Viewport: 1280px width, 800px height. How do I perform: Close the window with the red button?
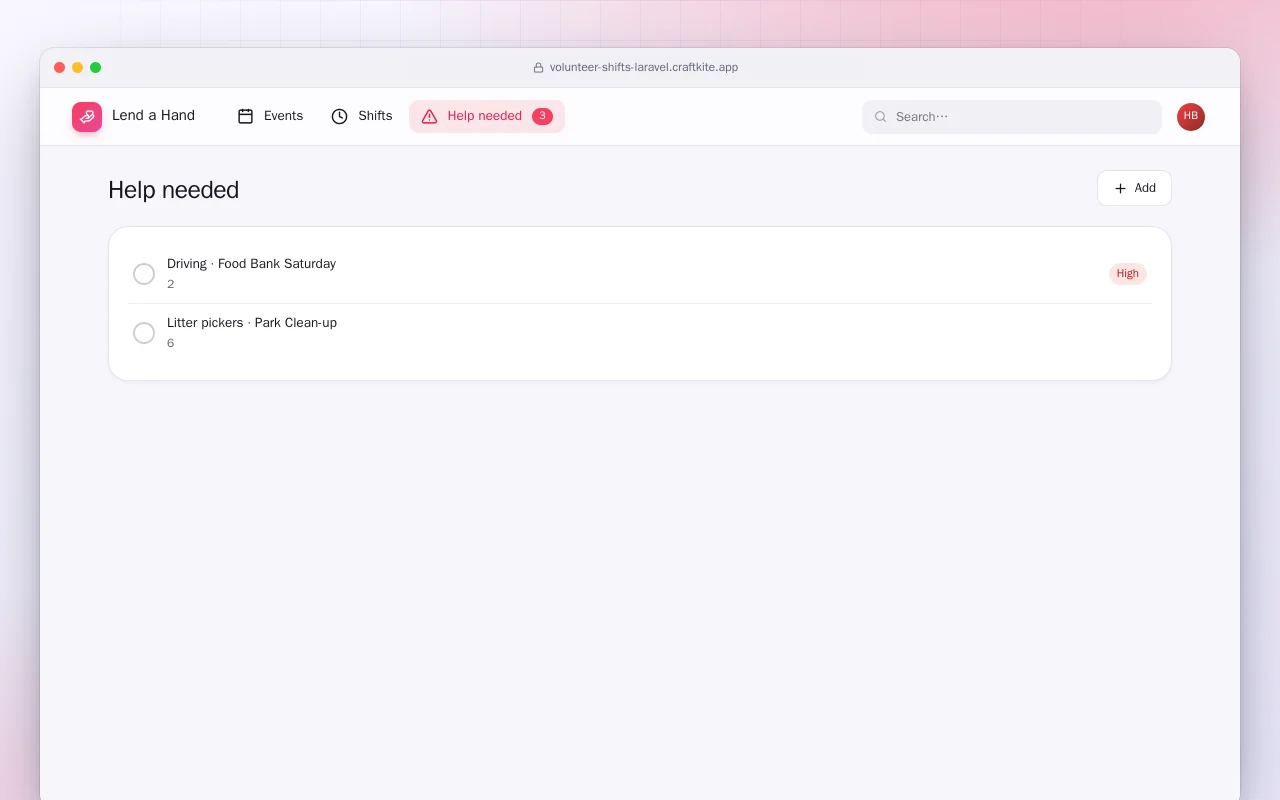click(x=60, y=68)
